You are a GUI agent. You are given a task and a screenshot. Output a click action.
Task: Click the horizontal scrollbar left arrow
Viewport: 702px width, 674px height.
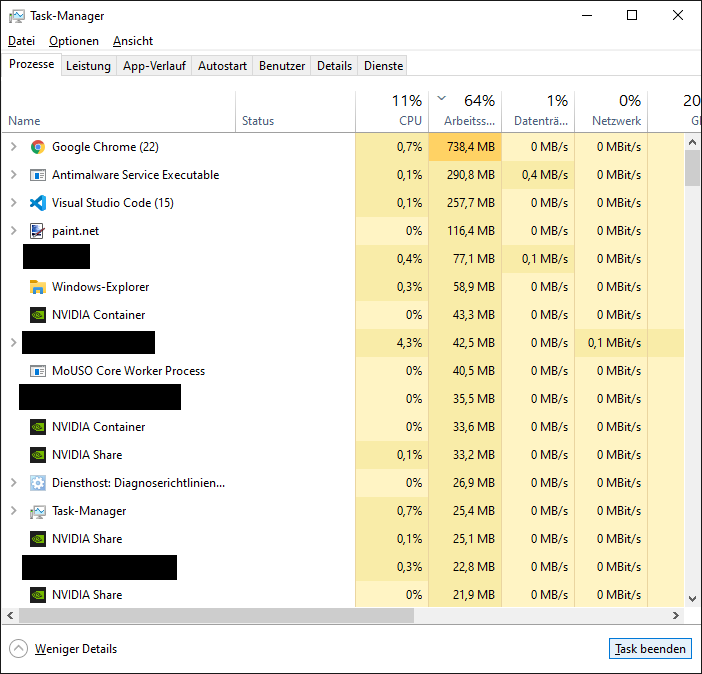coord(10,616)
